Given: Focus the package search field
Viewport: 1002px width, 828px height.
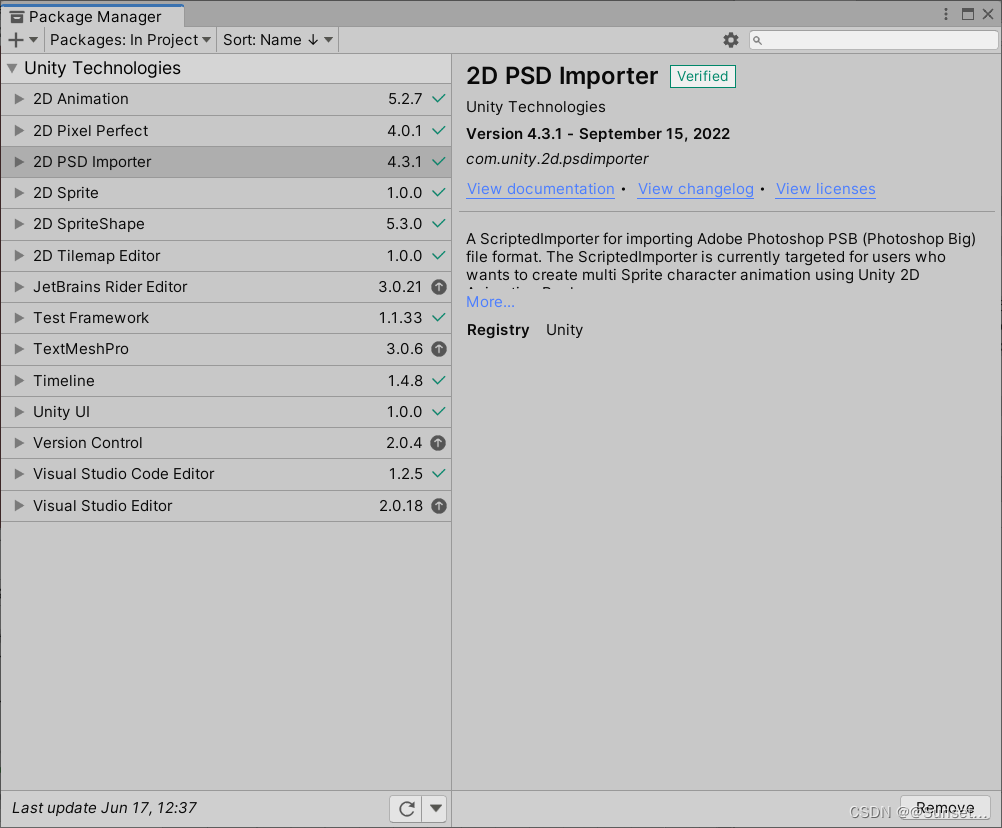Looking at the screenshot, I should (x=874, y=40).
